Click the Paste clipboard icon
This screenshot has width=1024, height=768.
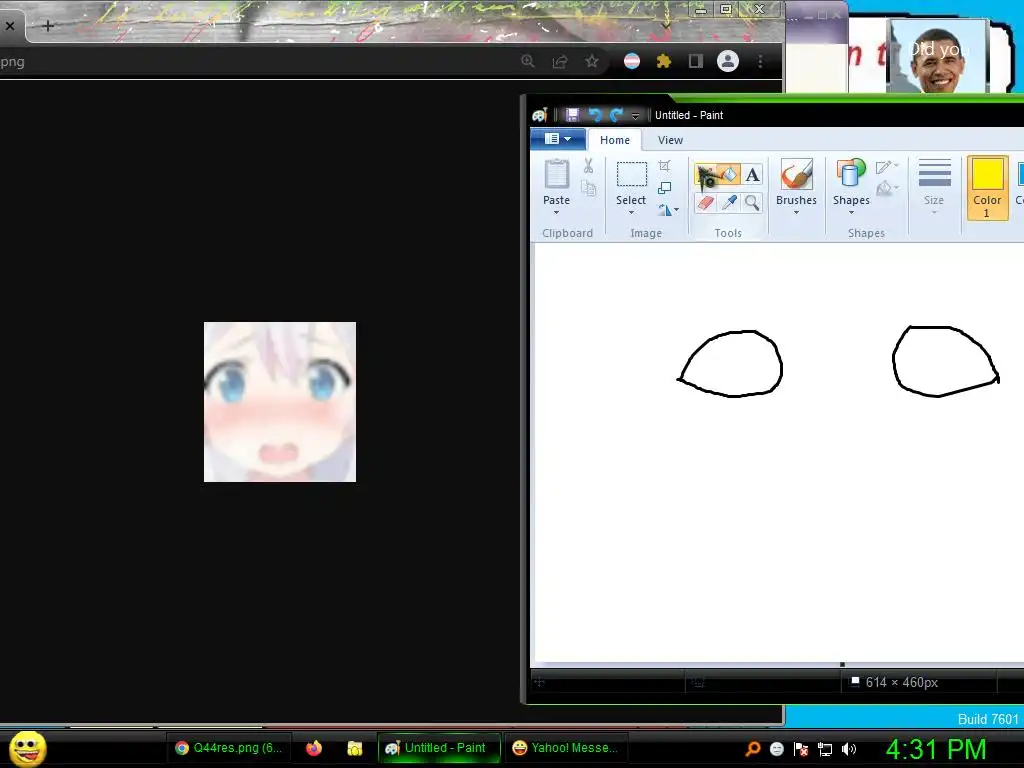(556, 174)
